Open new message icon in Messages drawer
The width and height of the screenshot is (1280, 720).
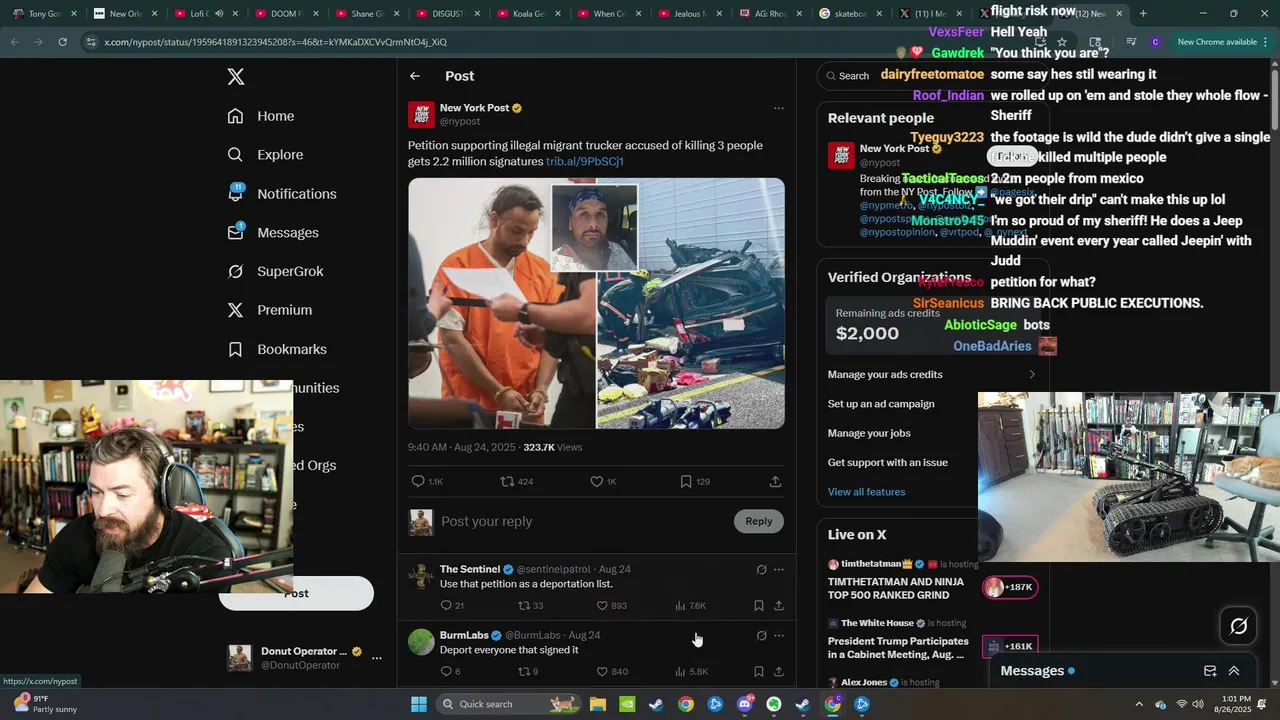tap(1210, 671)
